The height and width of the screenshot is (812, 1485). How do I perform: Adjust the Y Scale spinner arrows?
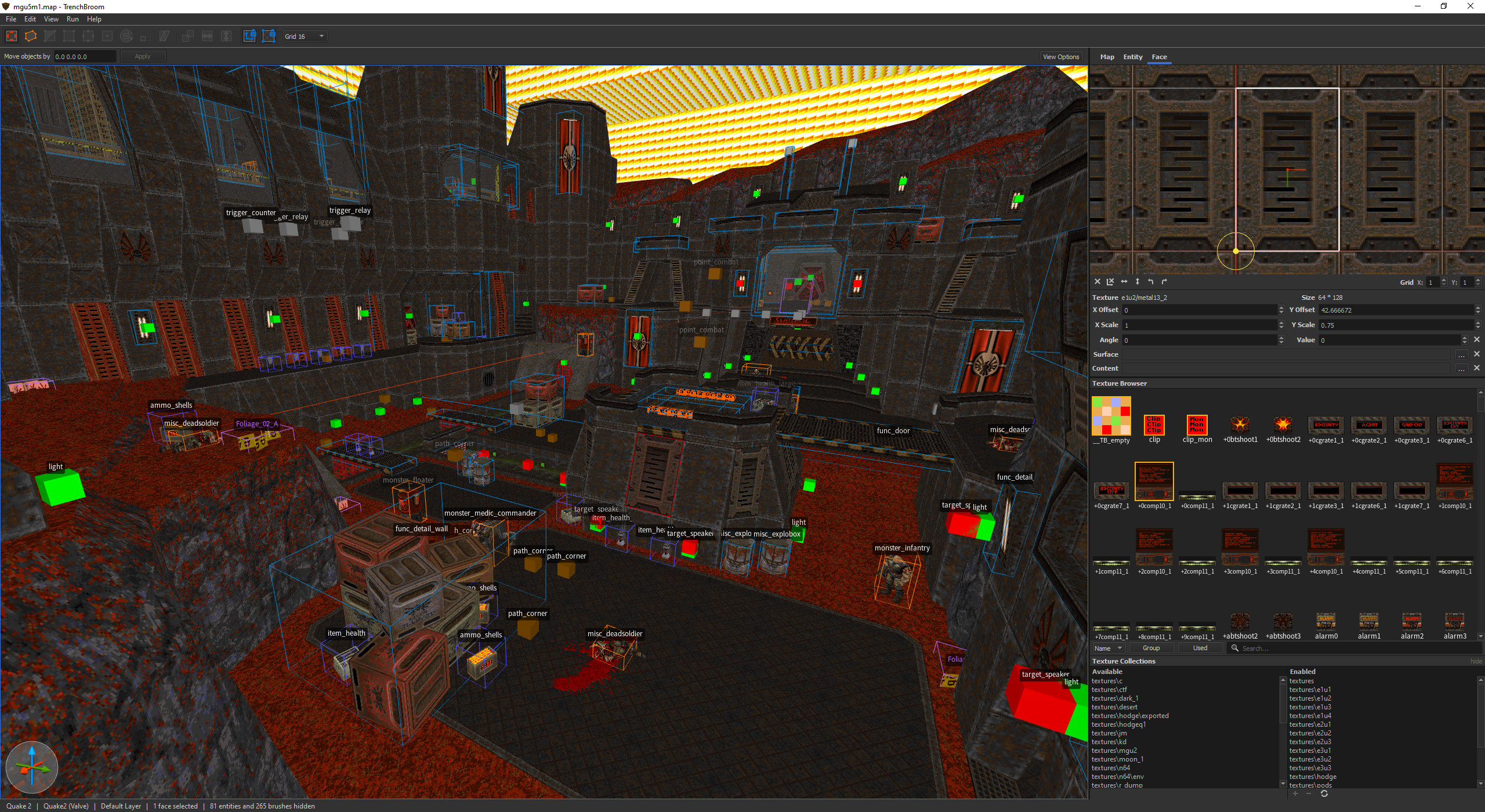tap(1477, 325)
